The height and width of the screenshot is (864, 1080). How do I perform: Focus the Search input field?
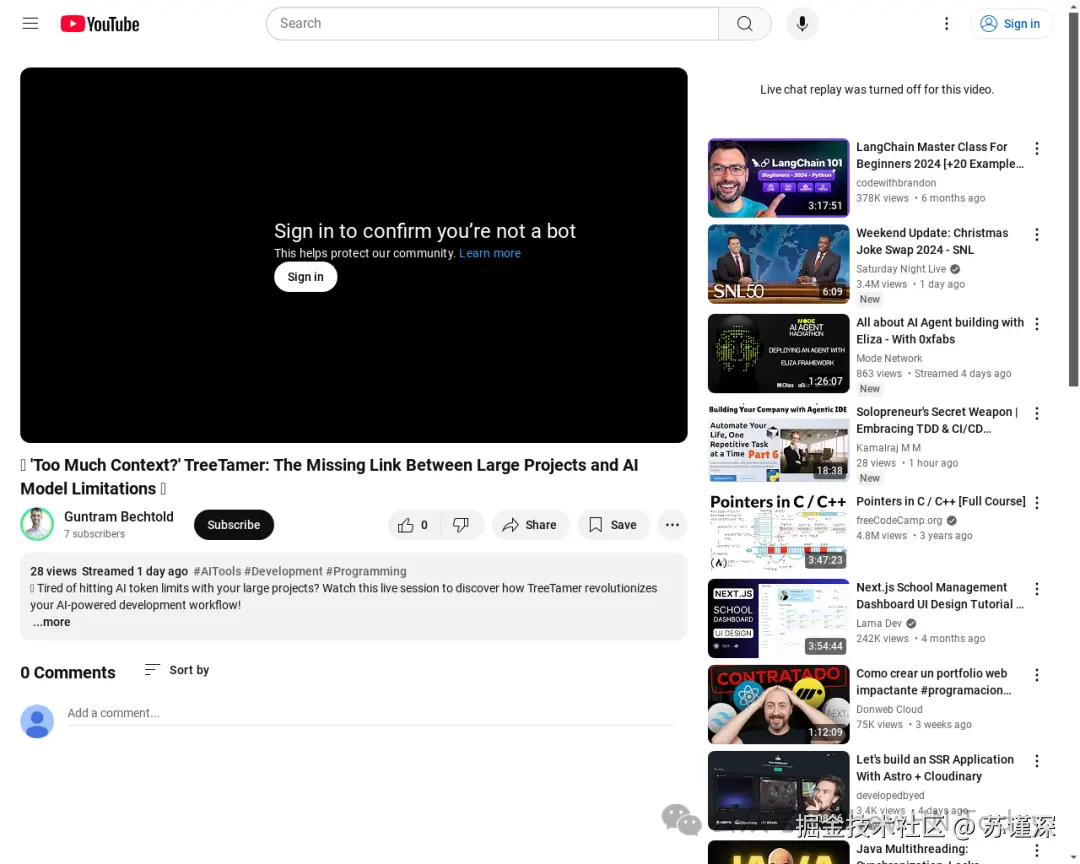(492, 23)
